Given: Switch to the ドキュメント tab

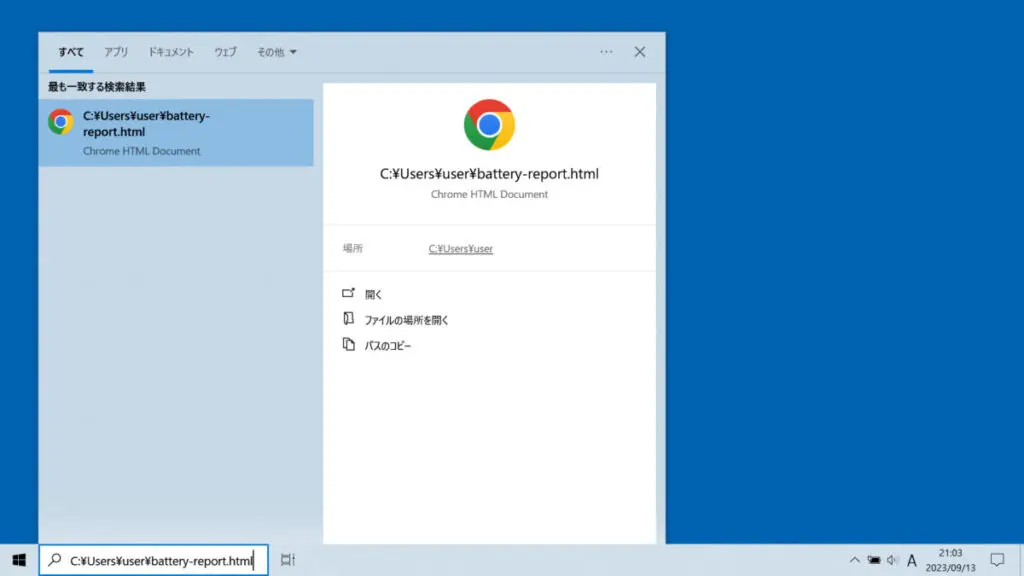Looking at the screenshot, I should click(171, 52).
